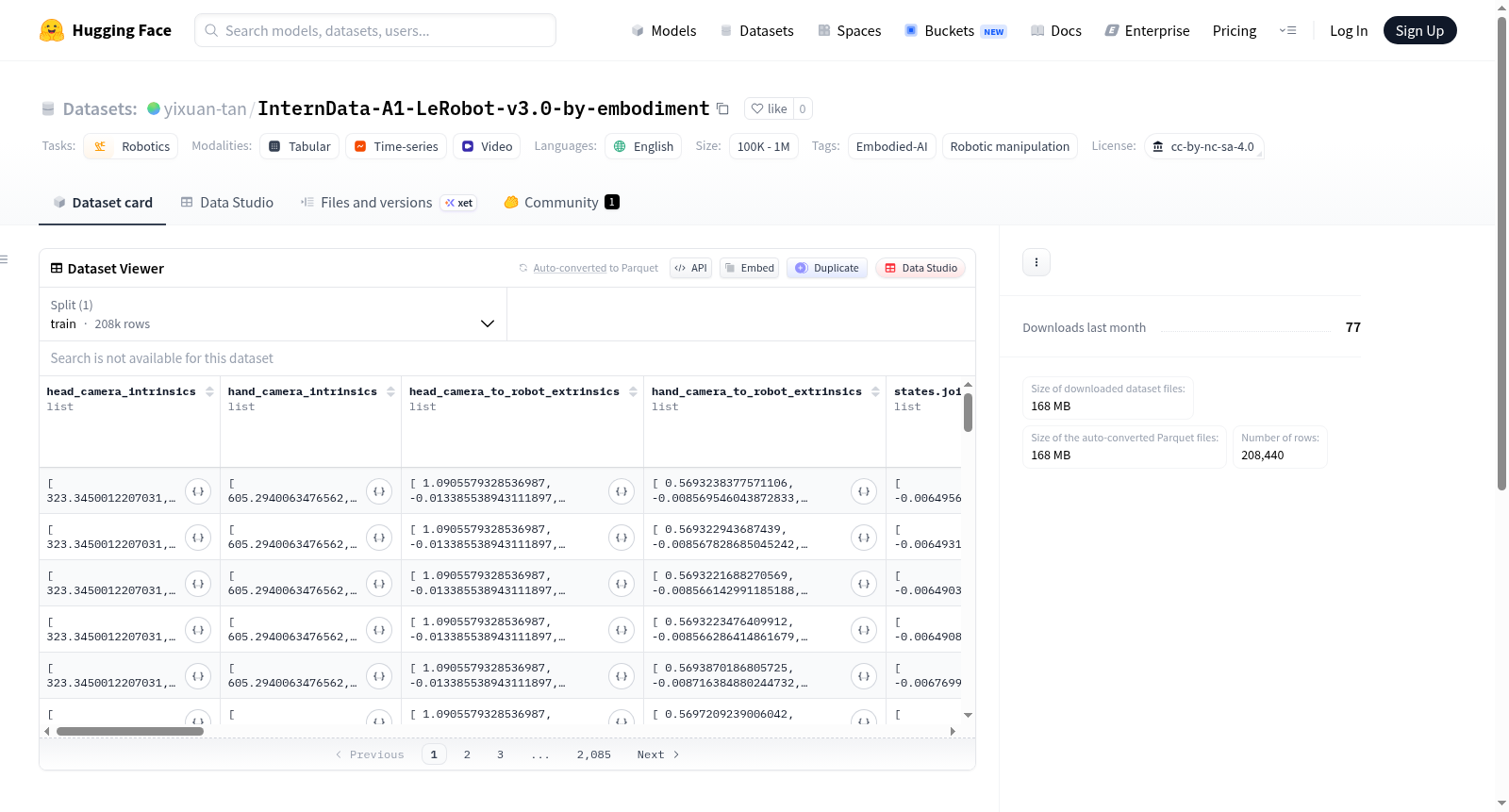Open the Community tab
The height and width of the screenshot is (812, 1509).
click(x=561, y=202)
